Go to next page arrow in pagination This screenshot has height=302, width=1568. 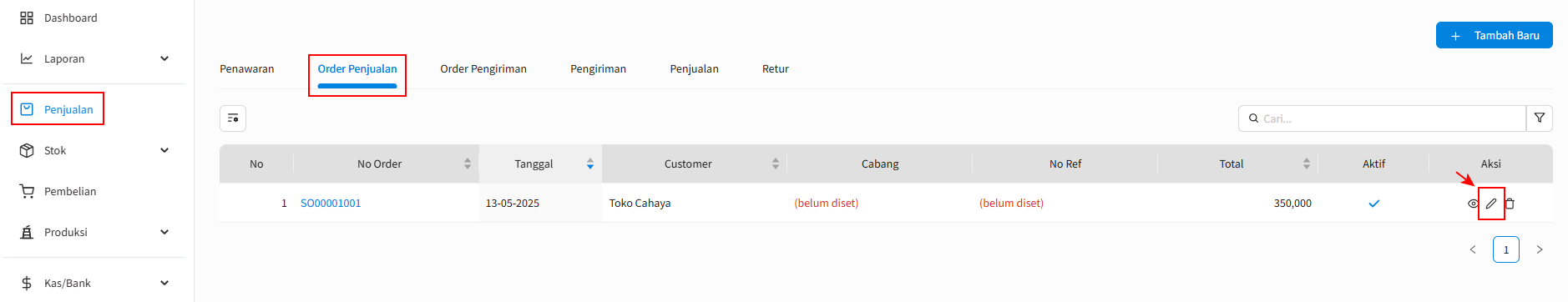[1540, 249]
